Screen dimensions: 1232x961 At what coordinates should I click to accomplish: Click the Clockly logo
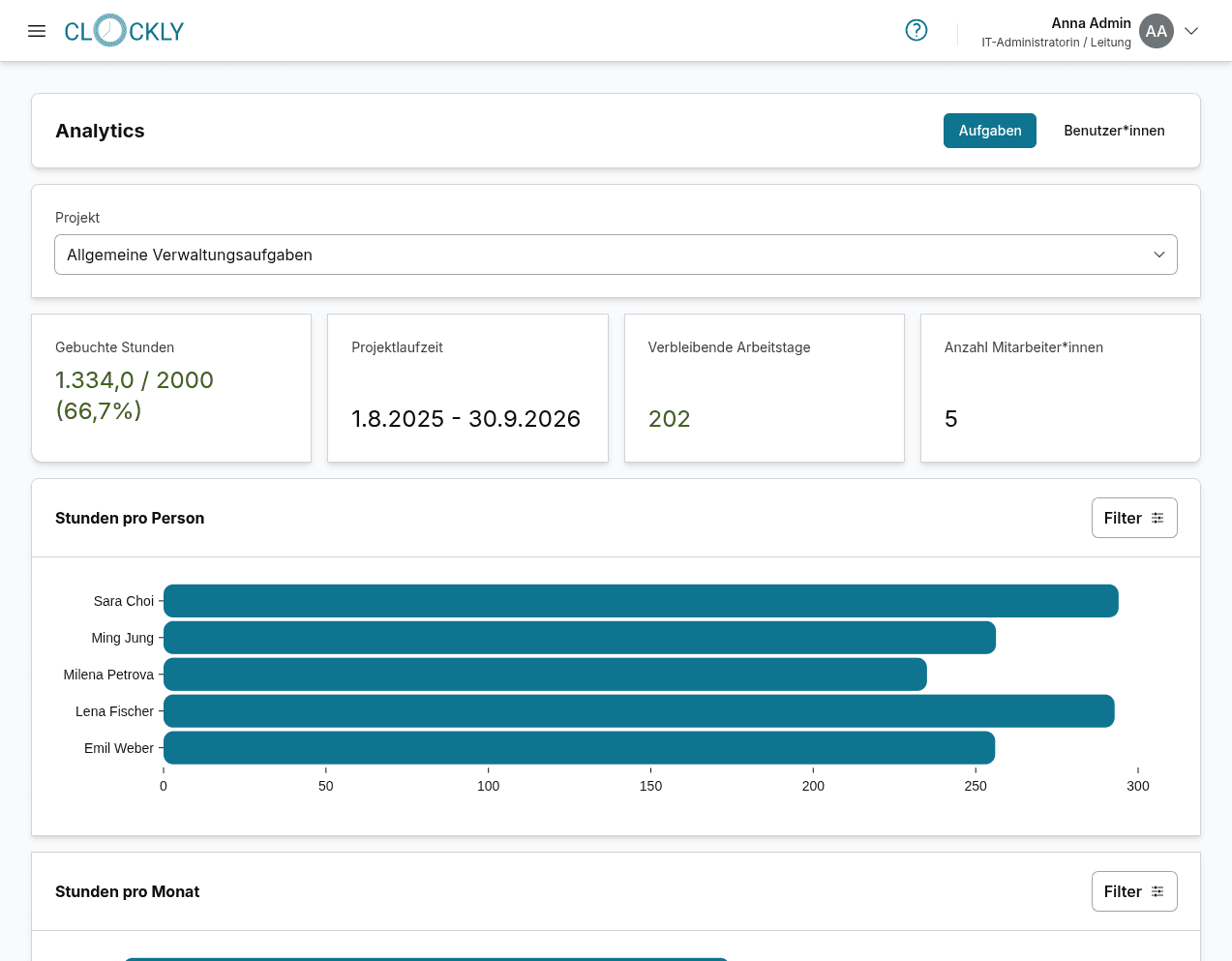point(124,30)
